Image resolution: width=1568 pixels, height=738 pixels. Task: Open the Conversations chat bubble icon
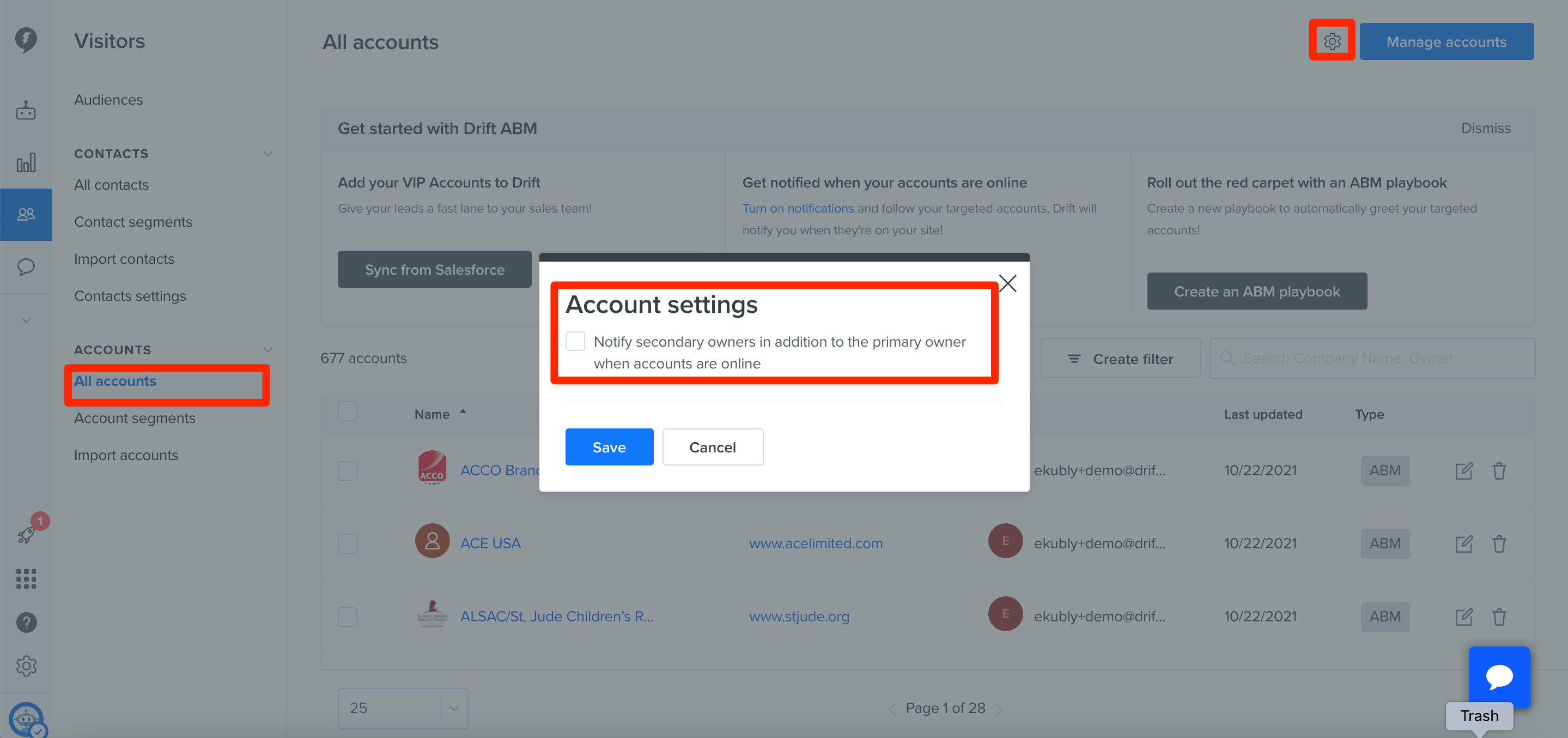point(26,267)
